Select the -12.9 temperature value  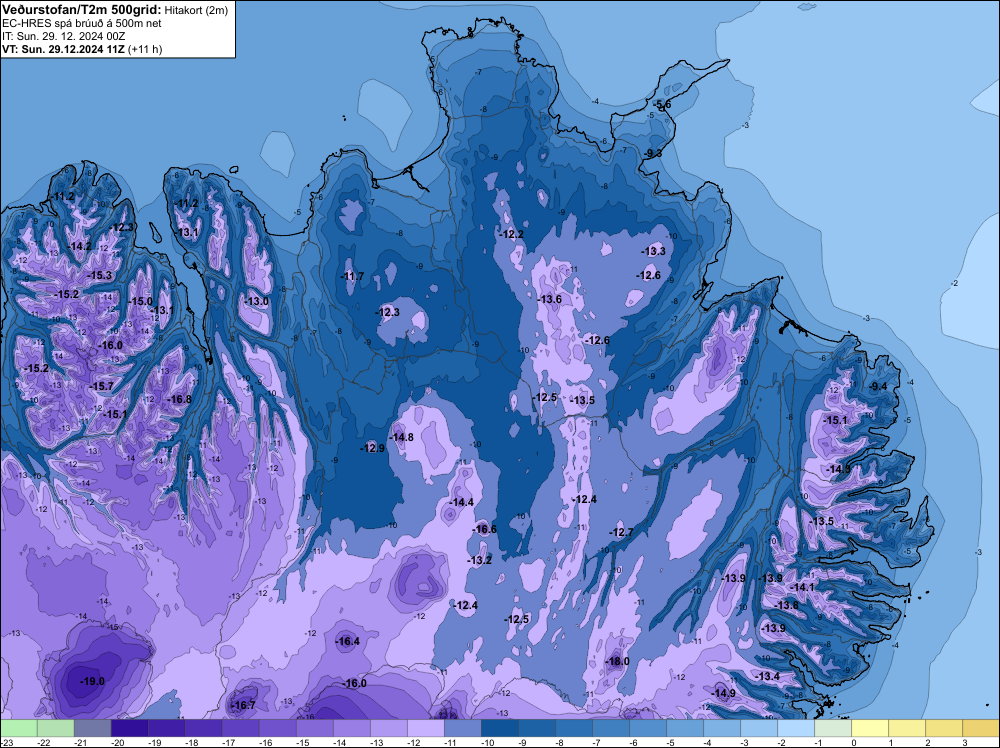[x=372, y=448]
